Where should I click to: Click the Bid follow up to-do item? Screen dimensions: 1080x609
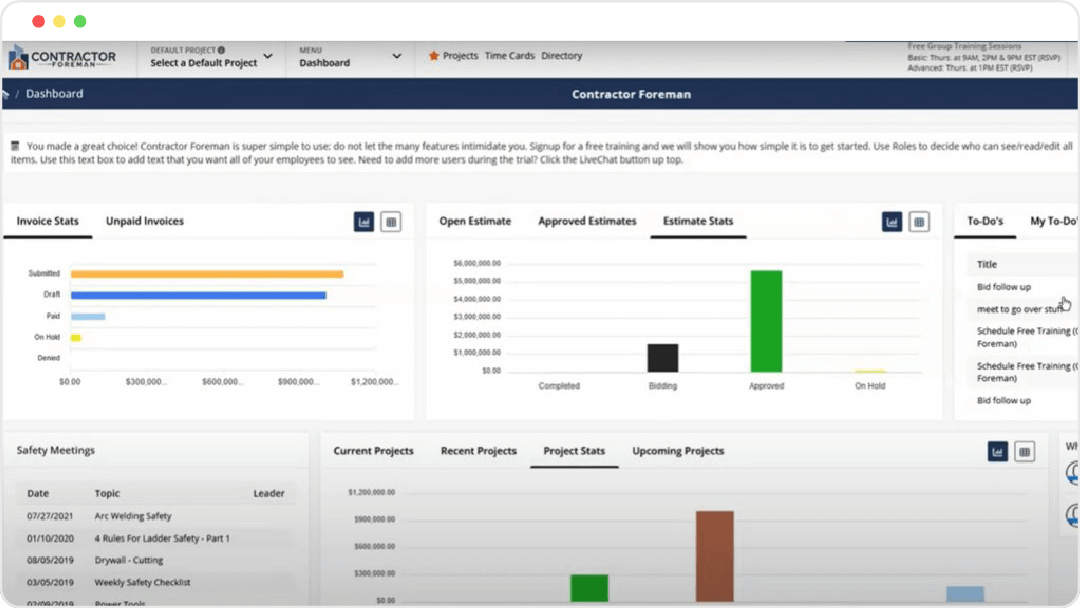pyautogui.click(x=1003, y=286)
